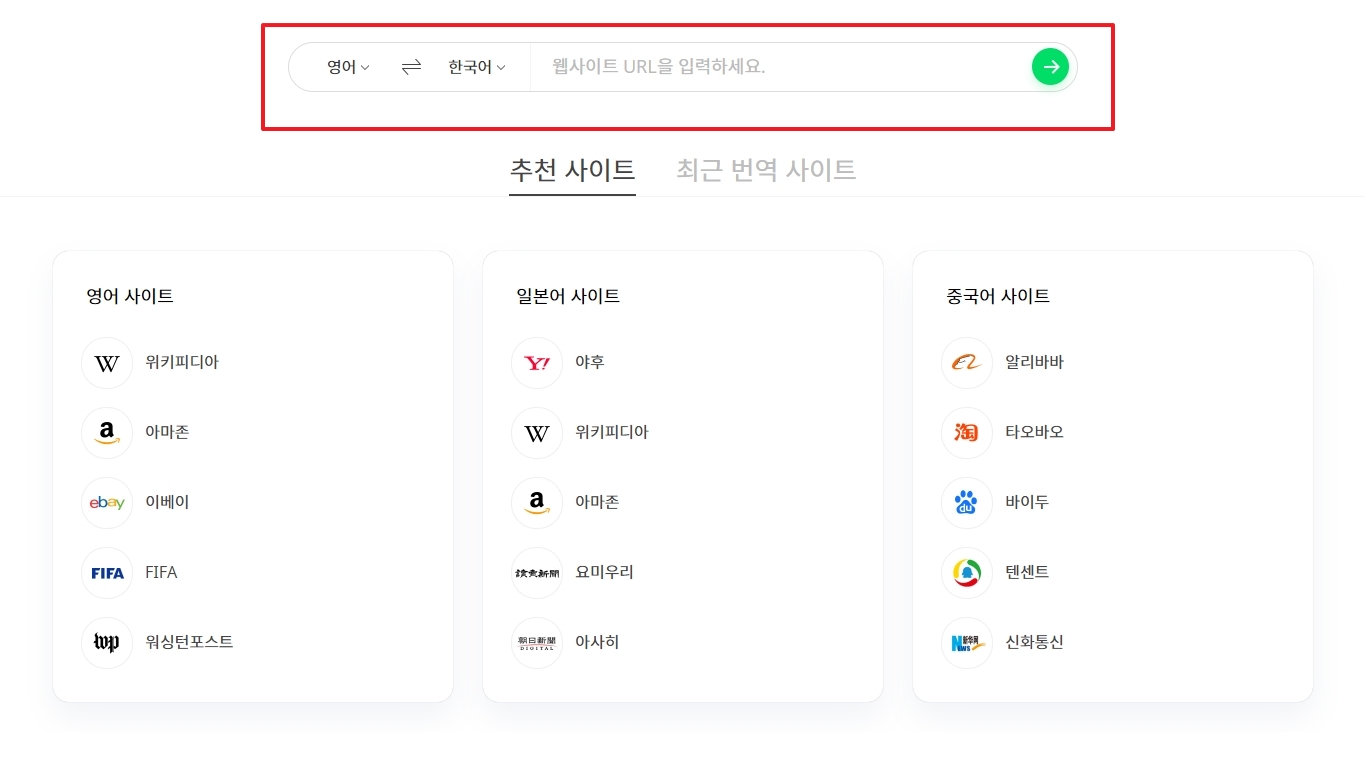
Task: Click the Xinhua news icon
Action: (x=966, y=643)
